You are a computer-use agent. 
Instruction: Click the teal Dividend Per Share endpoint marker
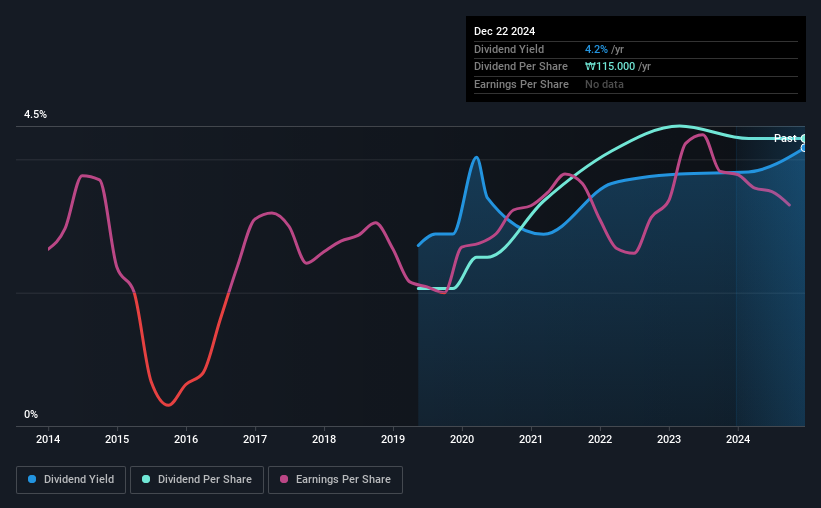pos(804,138)
